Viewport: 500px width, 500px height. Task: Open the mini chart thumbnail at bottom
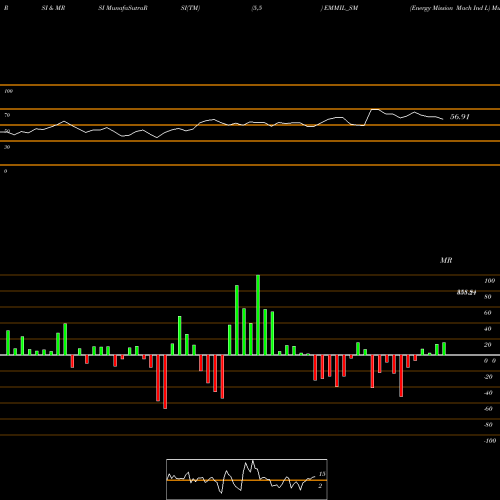click(x=247, y=479)
